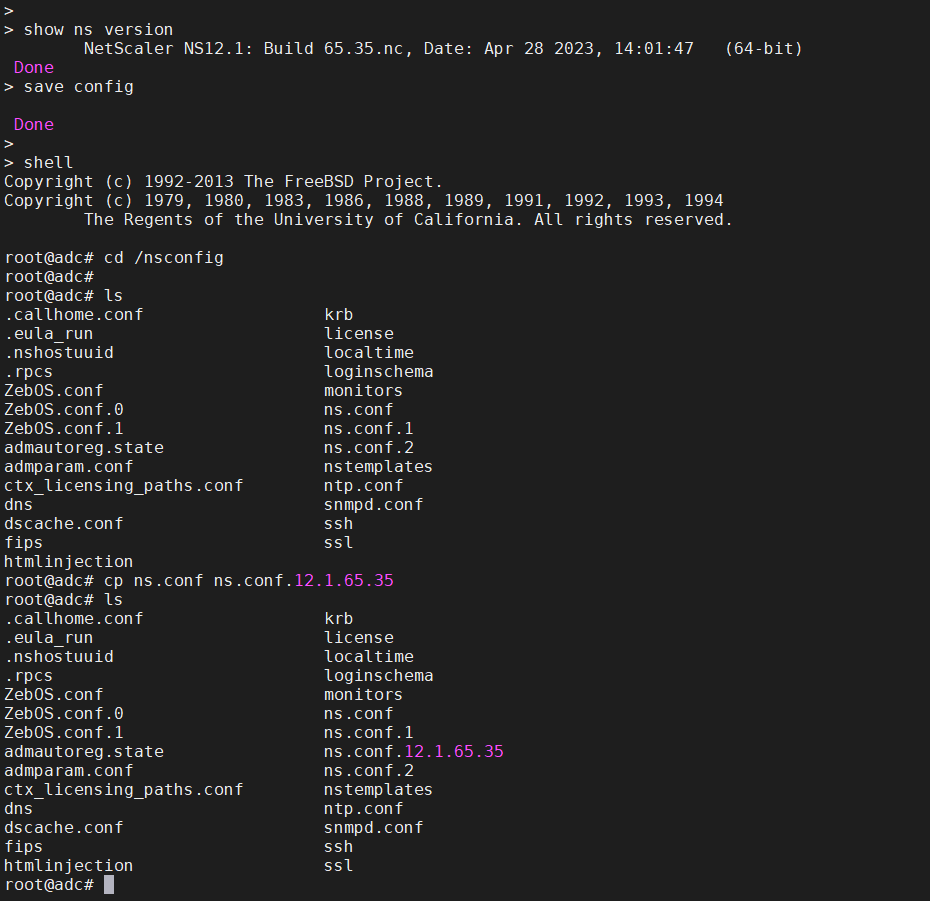Click loginschema in the second listing
The image size is (930, 901).
378,675
